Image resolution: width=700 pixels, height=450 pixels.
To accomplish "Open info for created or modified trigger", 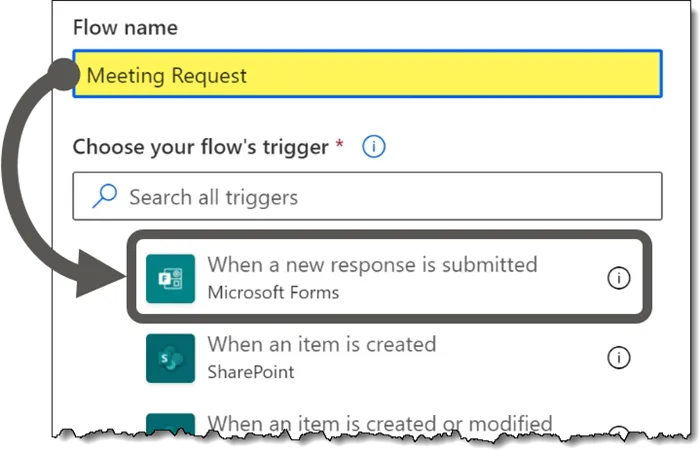I will click(619, 432).
